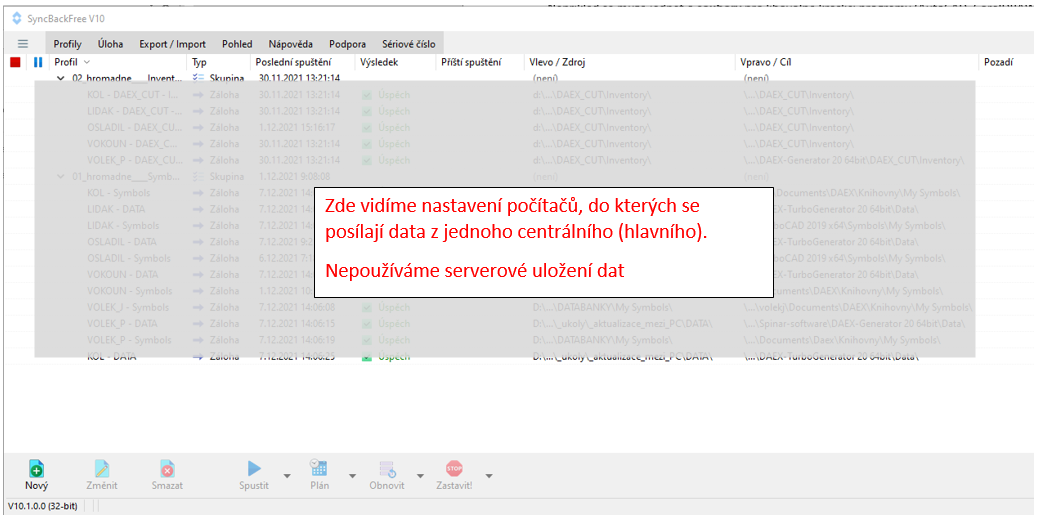The width and height of the screenshot is (1038, 522).
Task: Click the Smazat delete profile icon
Action: click(167, 468)
